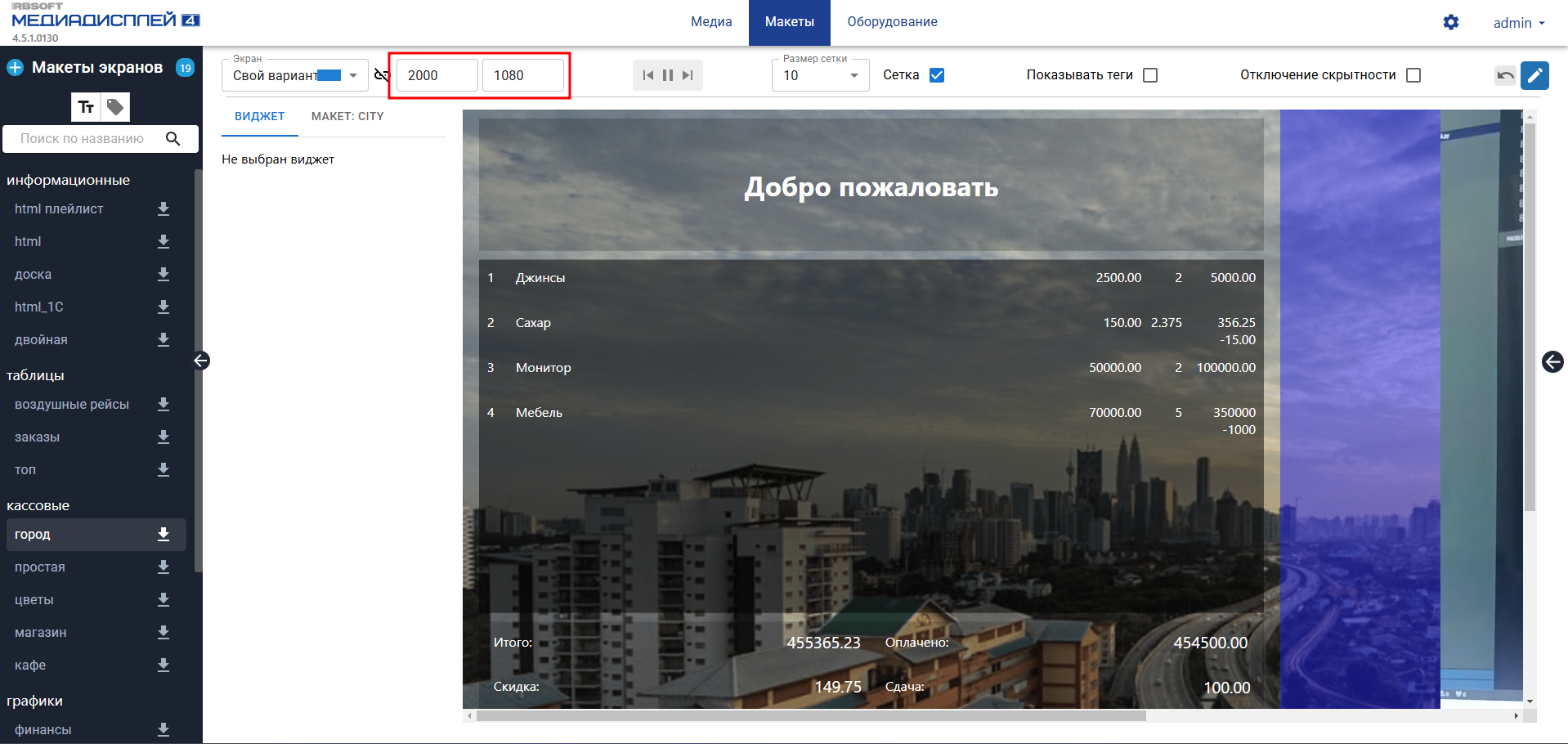Download the цветы layout
Screen dimensions: 1568x744
(164, 600)
